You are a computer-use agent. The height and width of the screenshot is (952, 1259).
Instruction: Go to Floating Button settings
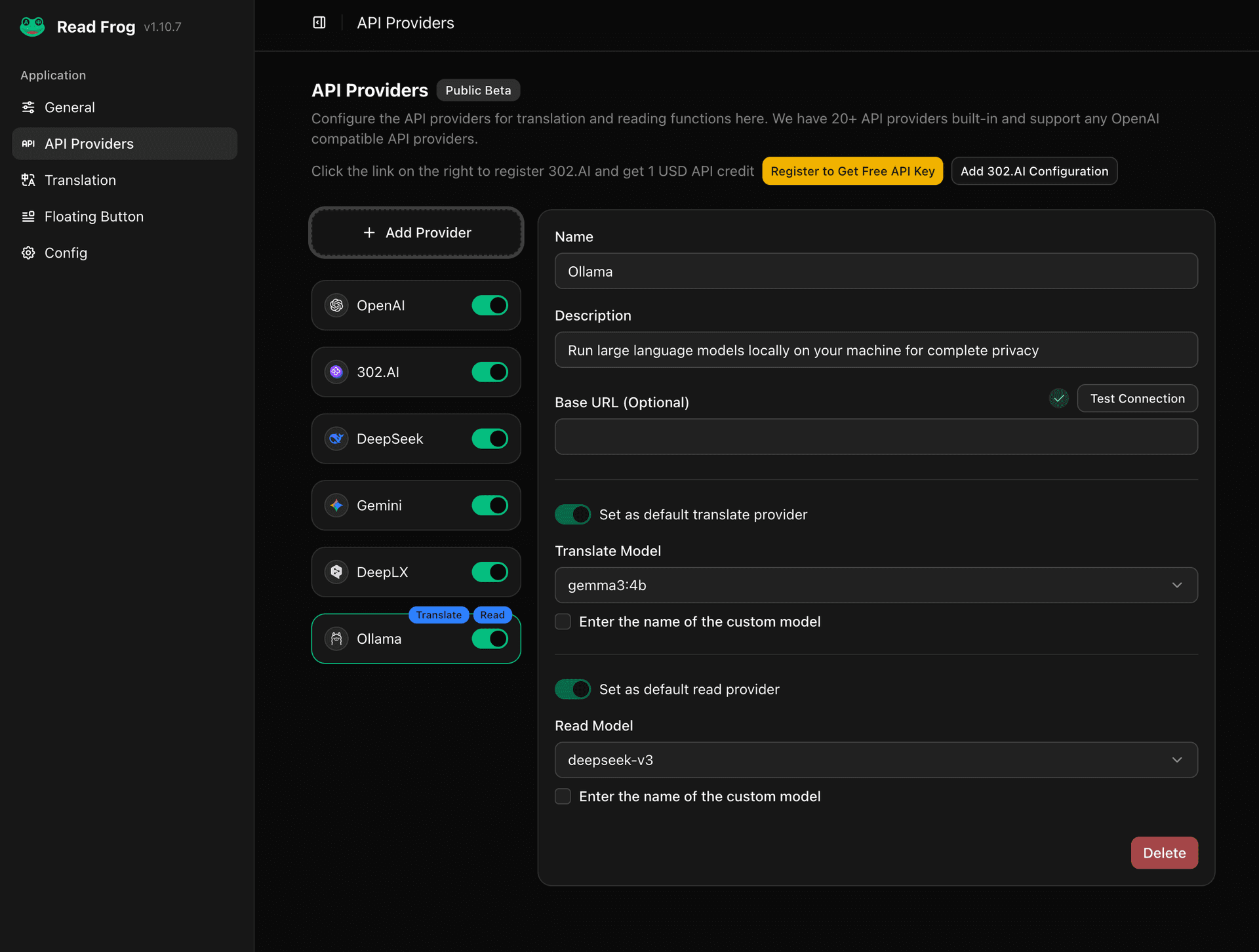point(94,216)
